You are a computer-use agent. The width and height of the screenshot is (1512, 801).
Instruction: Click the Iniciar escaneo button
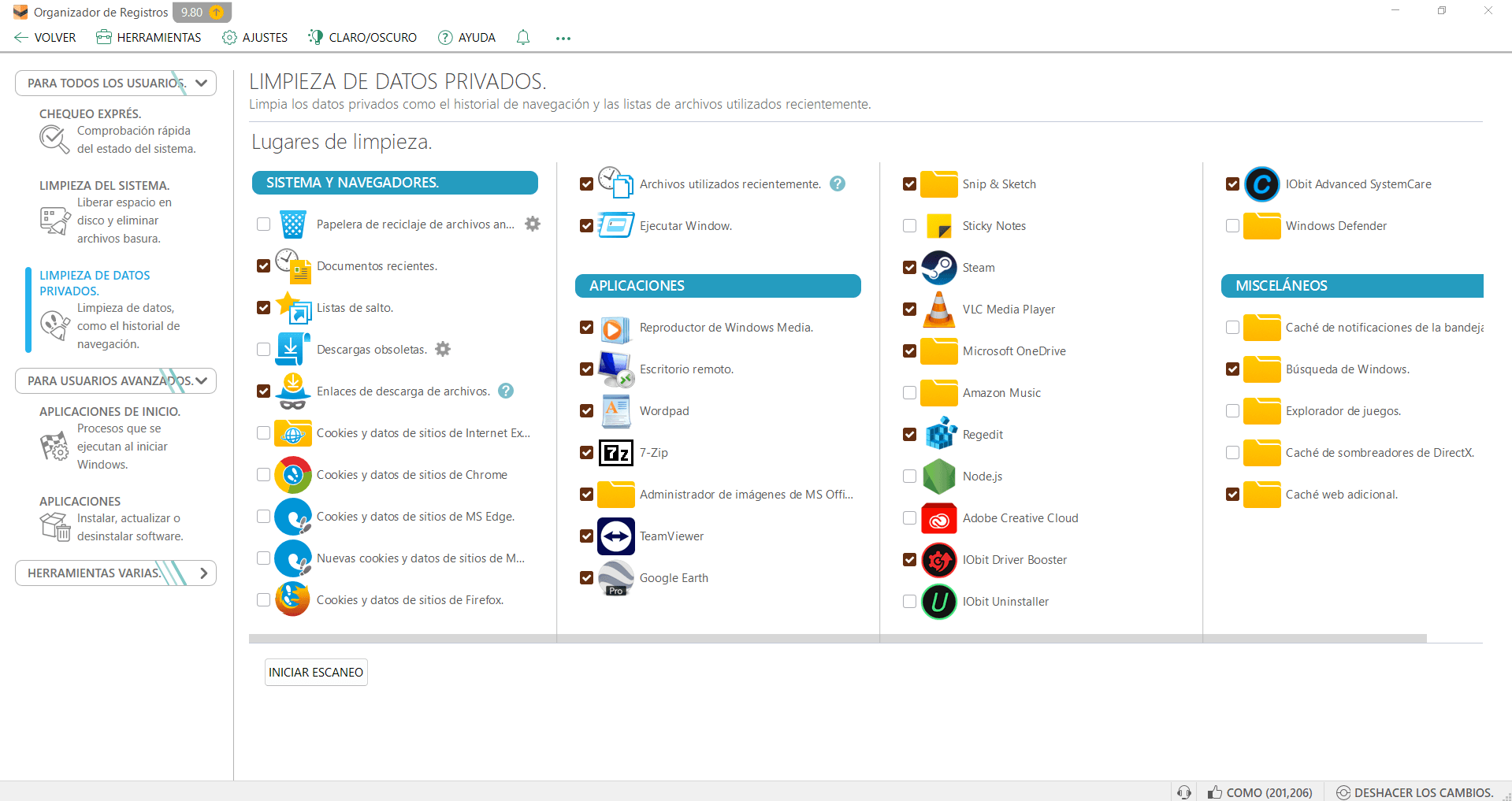(x=316, y=672)
